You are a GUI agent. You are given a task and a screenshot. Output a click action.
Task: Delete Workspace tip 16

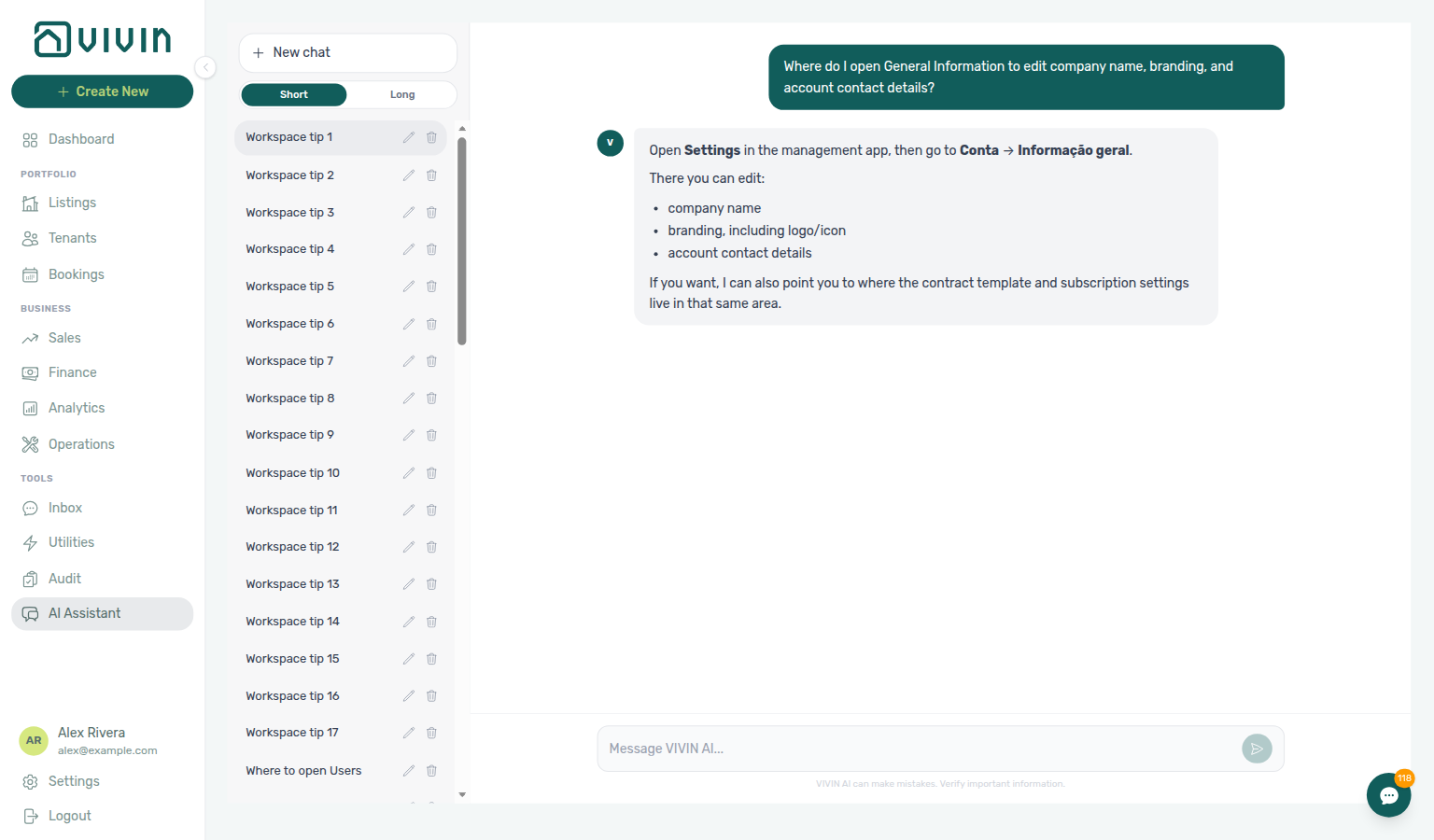pos(431,696)
